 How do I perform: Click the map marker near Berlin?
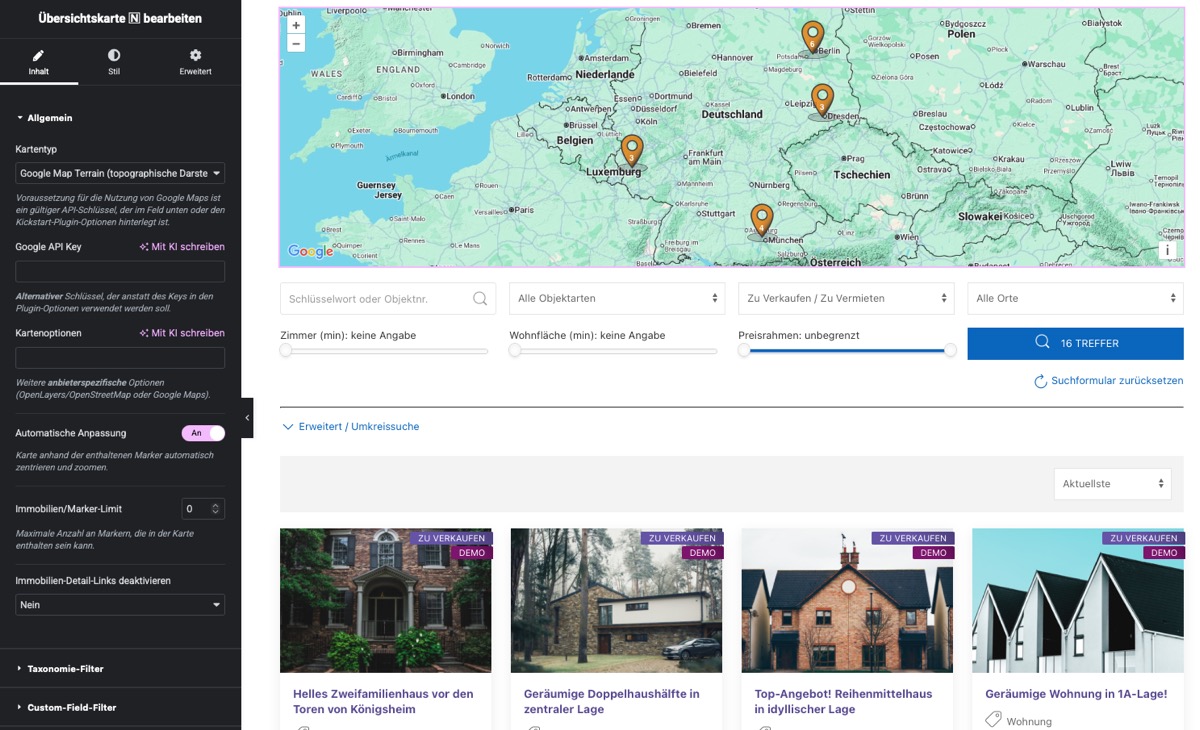(x=813, y=37)
